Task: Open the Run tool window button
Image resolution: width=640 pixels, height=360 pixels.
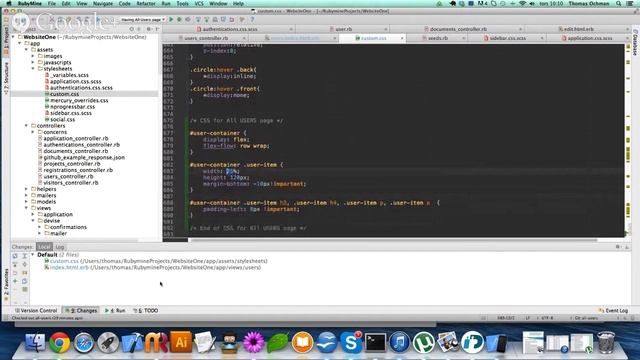Action: [115, 311]
